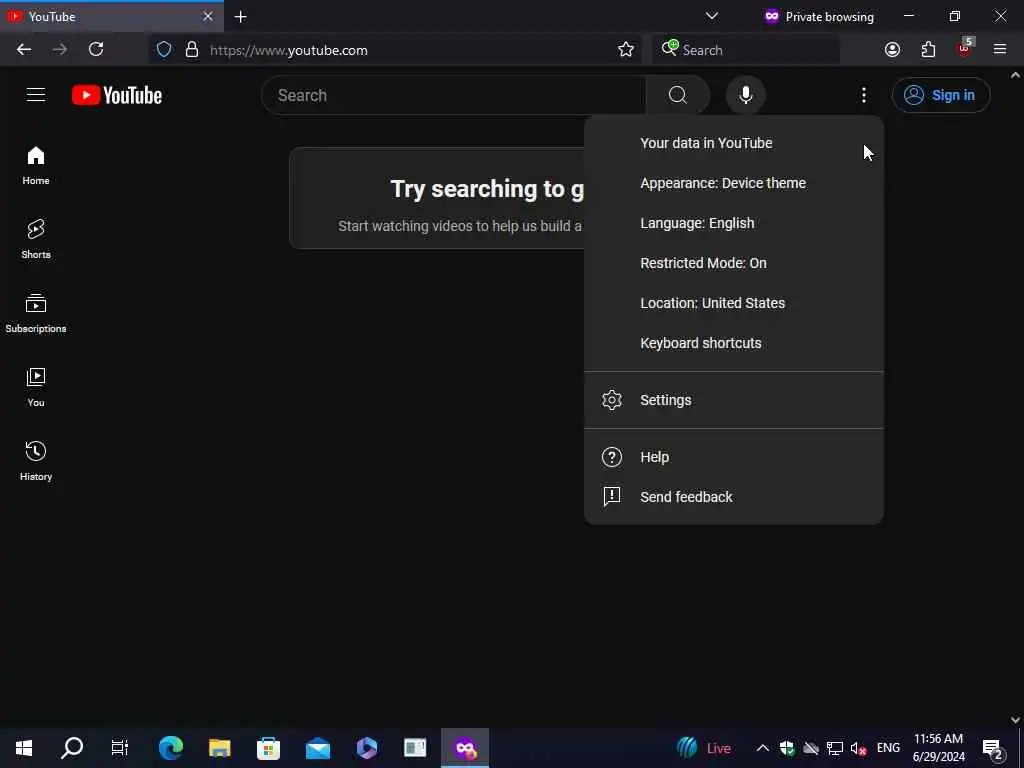Open the notification center icon

tap(993, 749)
